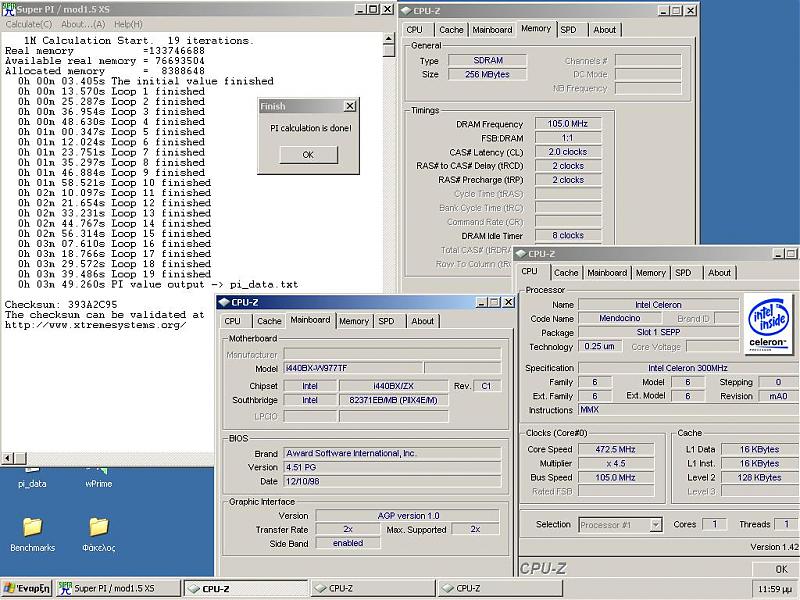Click the BIOS Version value 4.51 PG
This screenshot has height=600, width=800.
(x=392, y=467)
